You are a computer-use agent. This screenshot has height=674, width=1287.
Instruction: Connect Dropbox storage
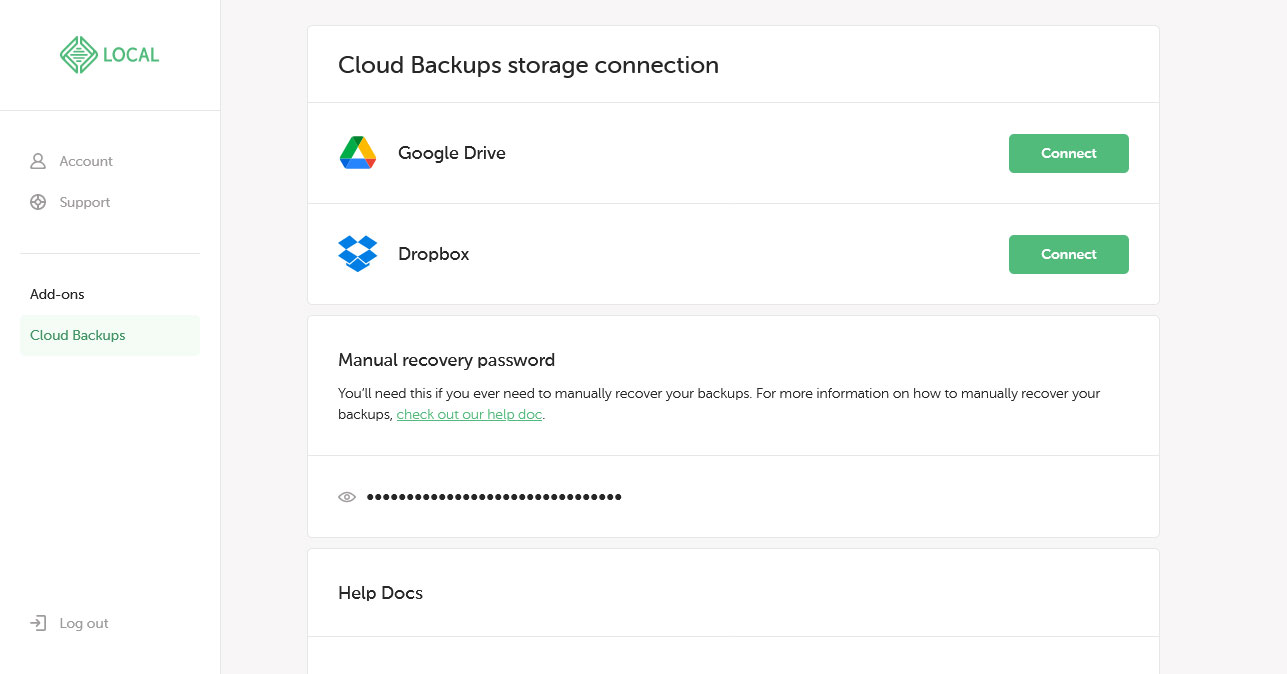(x=1069, y=254)
